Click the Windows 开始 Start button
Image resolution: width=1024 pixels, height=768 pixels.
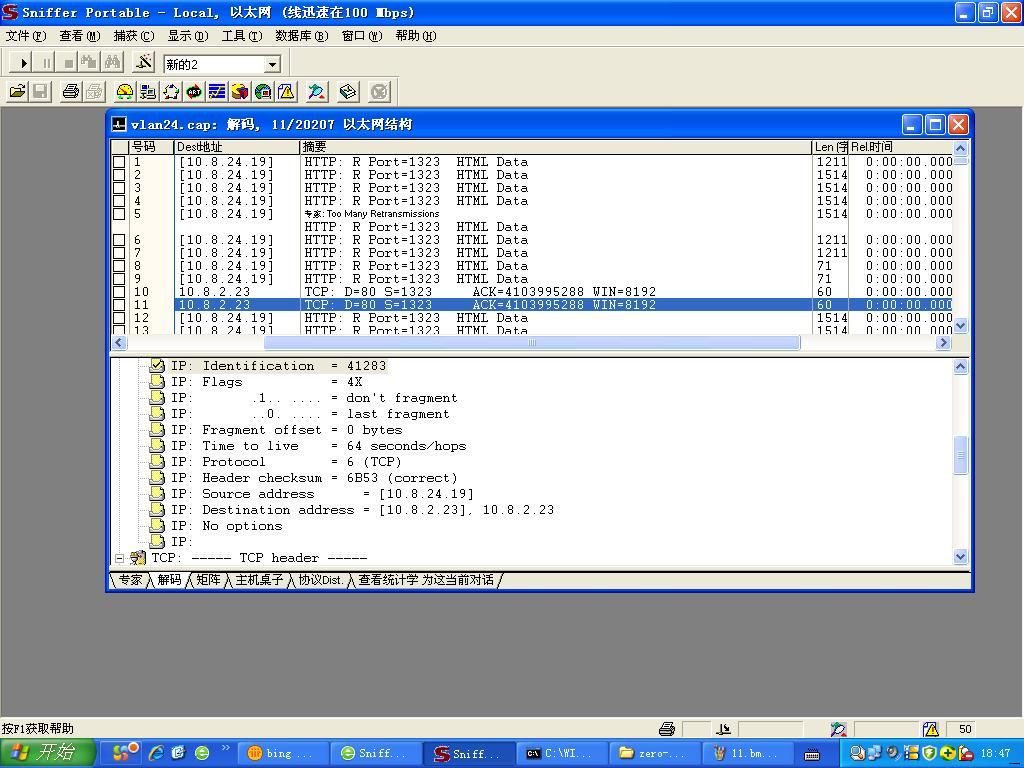coord(47,753)
